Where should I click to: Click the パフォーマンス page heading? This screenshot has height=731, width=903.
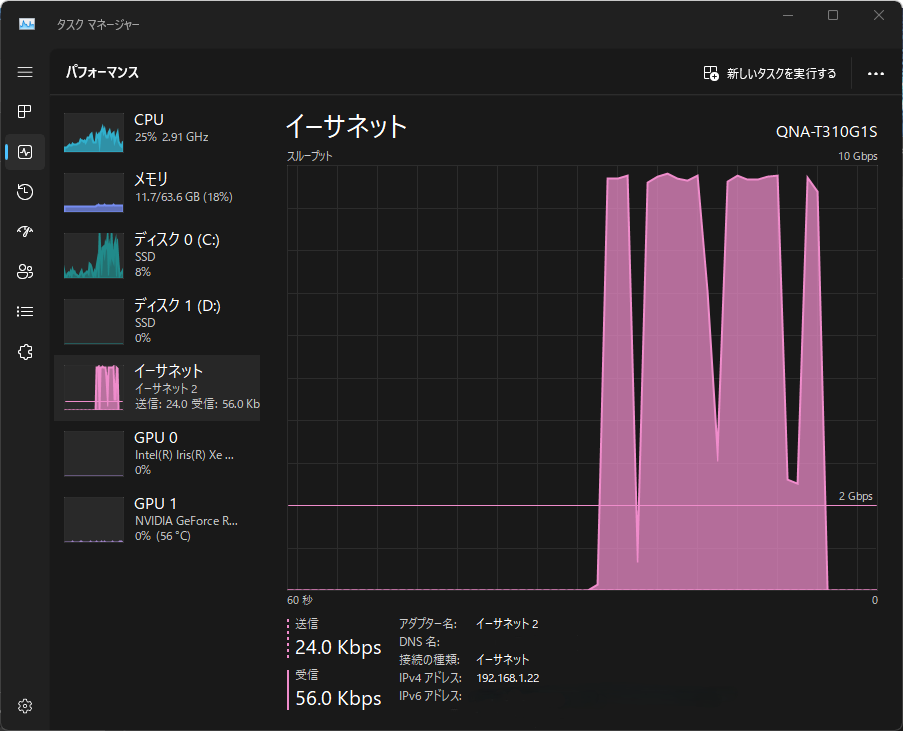[102, 73]
